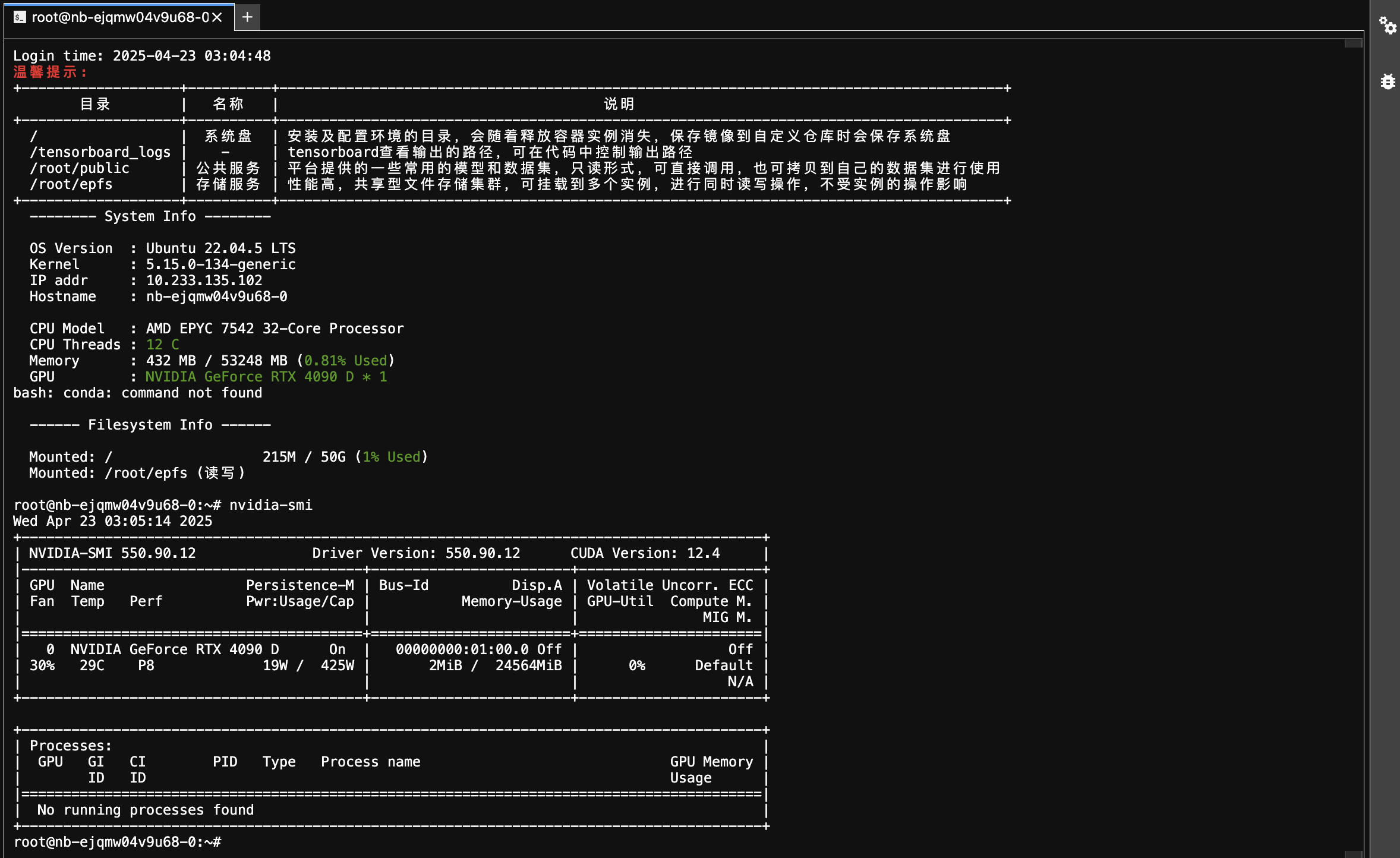
Task: Click the terminal icon on the tab
Action: tap(20, 17)
